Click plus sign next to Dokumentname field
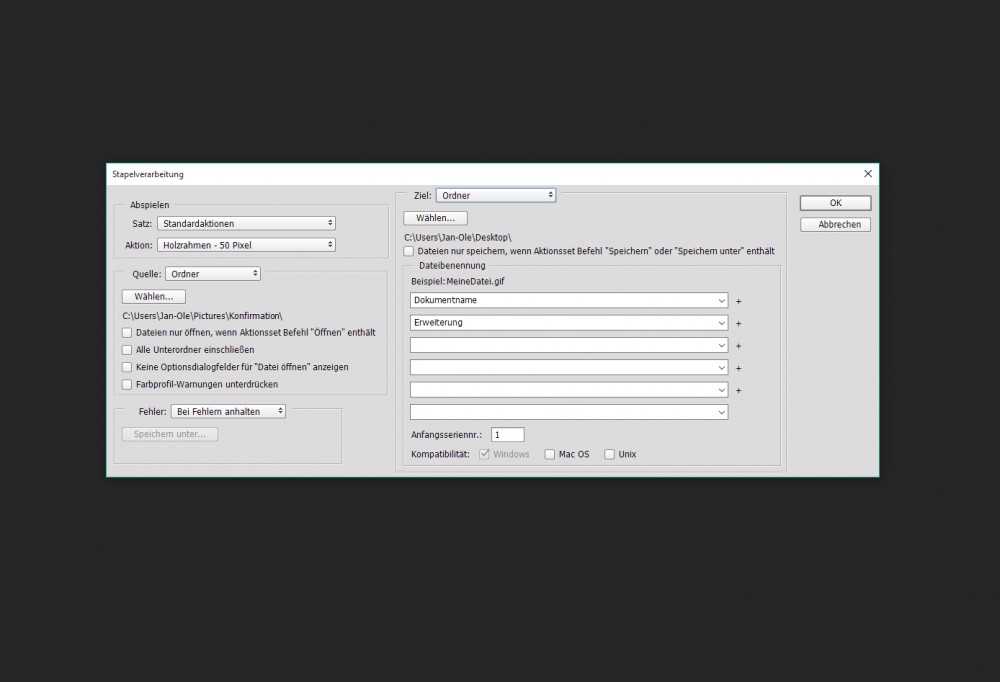Viewport: 1000px width, 682px height. (739, 301)
